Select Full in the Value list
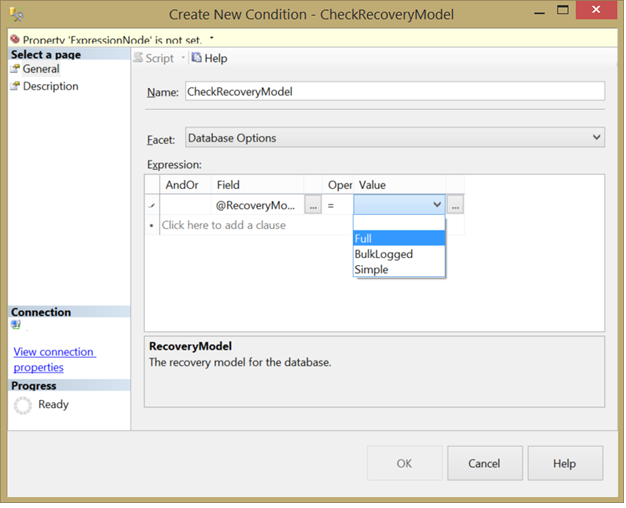 (x=399, y=238)
